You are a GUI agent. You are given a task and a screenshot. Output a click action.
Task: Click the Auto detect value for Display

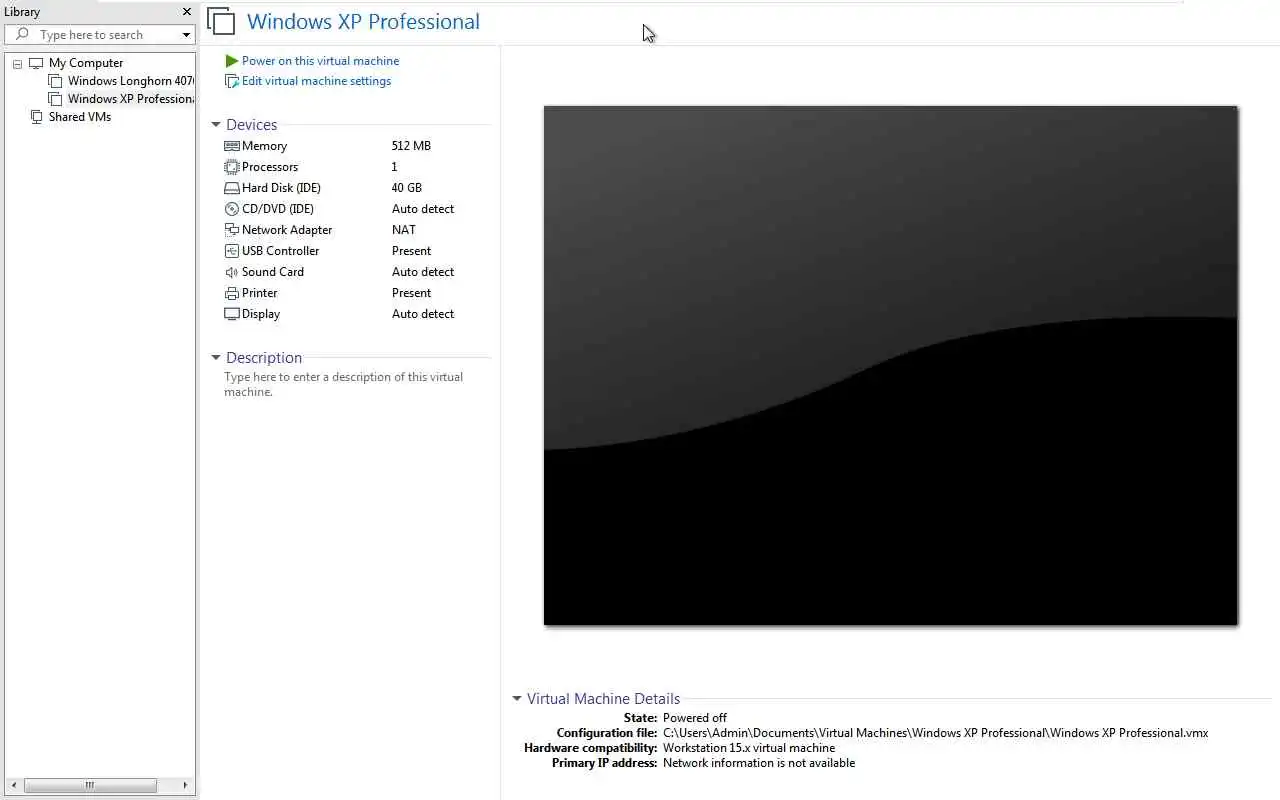pyautogui.click(x=423, y=314)
